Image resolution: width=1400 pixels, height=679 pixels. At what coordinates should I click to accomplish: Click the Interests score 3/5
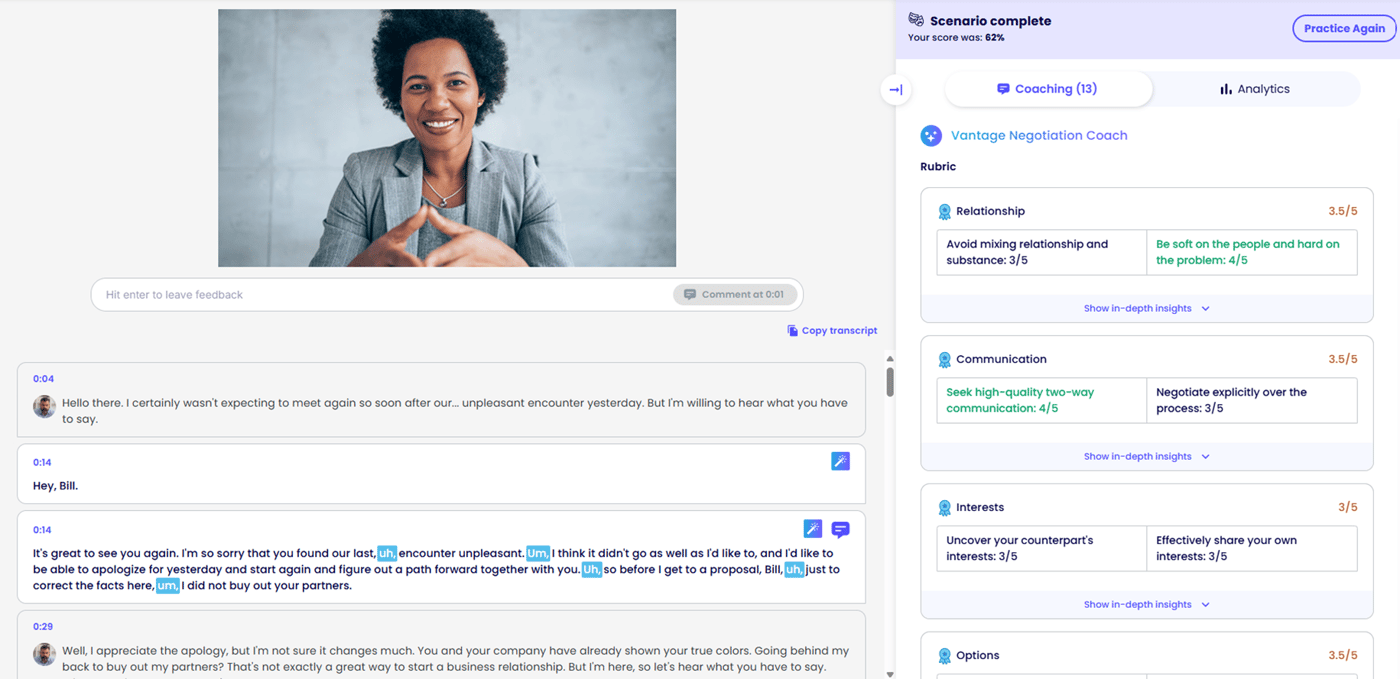coord(1348,508)
